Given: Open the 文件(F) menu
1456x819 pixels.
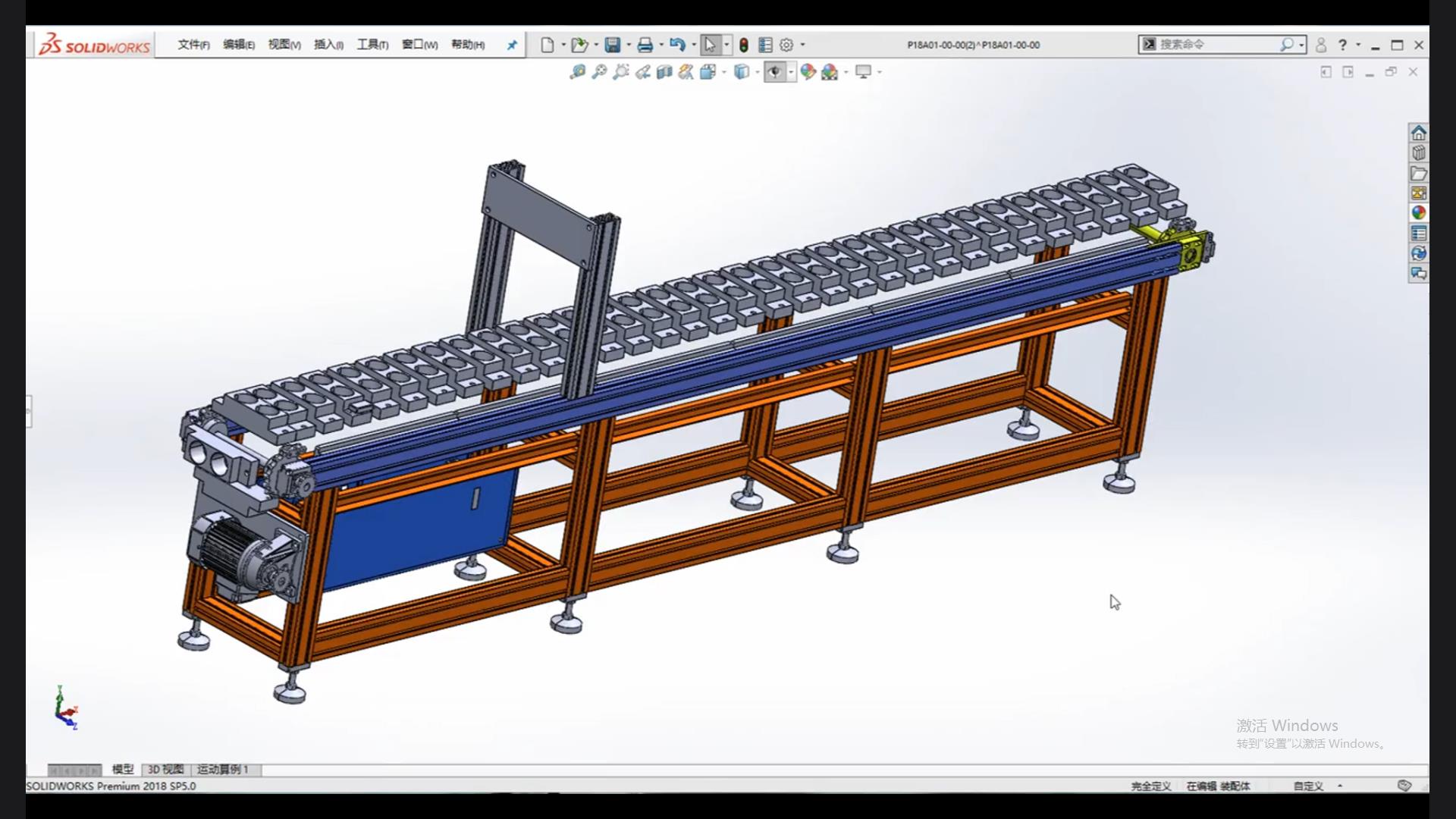Looking at the screenshot, I should tap(193, 45).
